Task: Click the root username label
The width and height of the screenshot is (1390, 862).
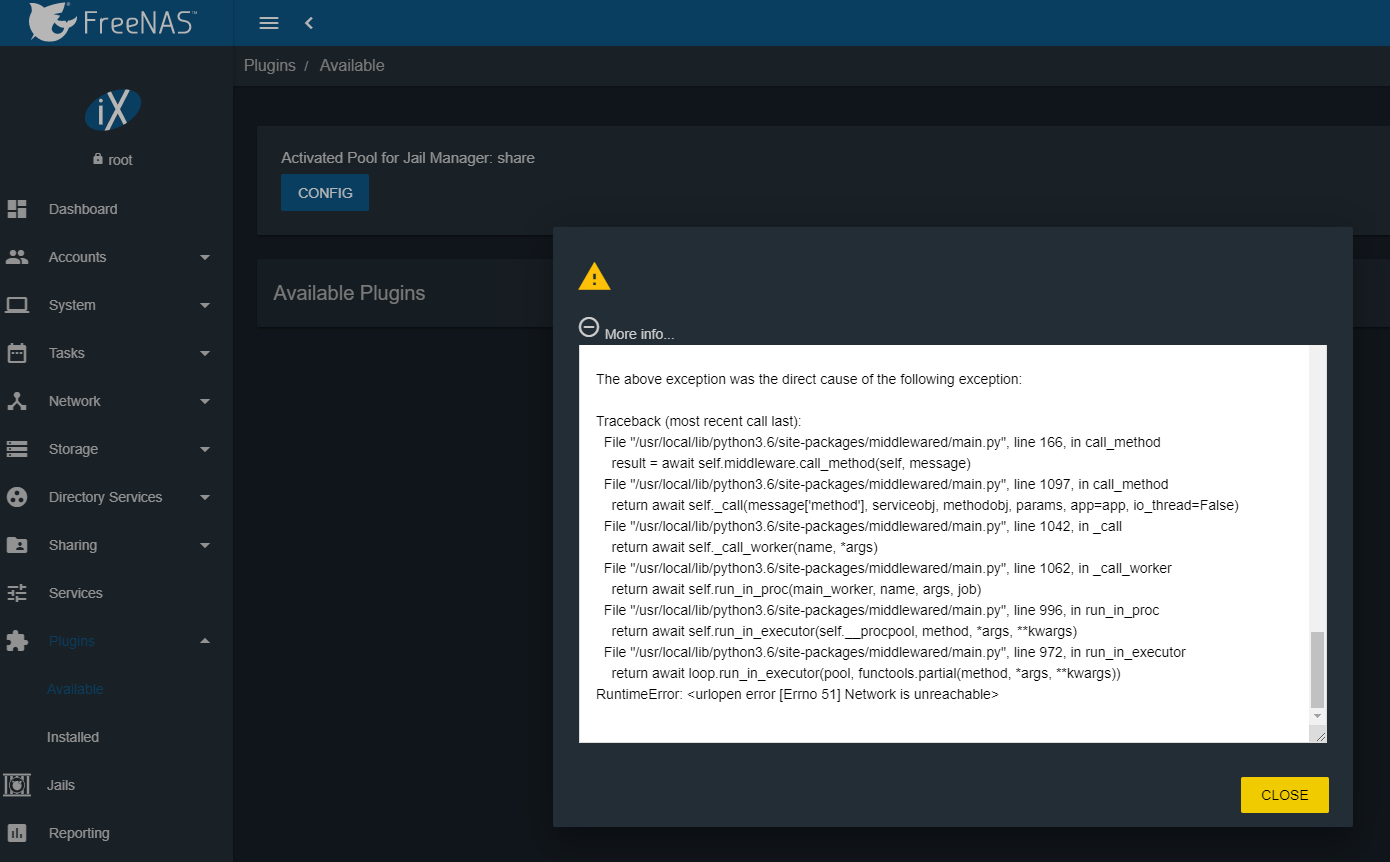Action: click(120, 160)
